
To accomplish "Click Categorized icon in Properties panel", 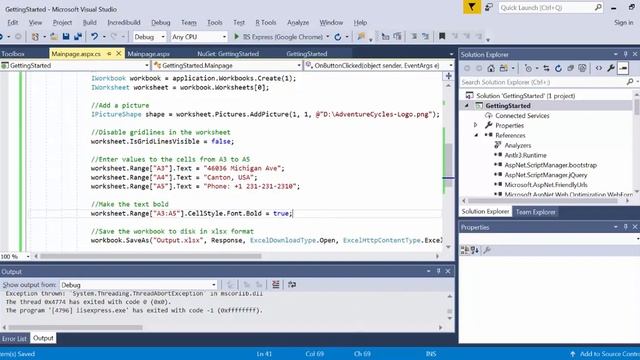I will coord(464,250).
